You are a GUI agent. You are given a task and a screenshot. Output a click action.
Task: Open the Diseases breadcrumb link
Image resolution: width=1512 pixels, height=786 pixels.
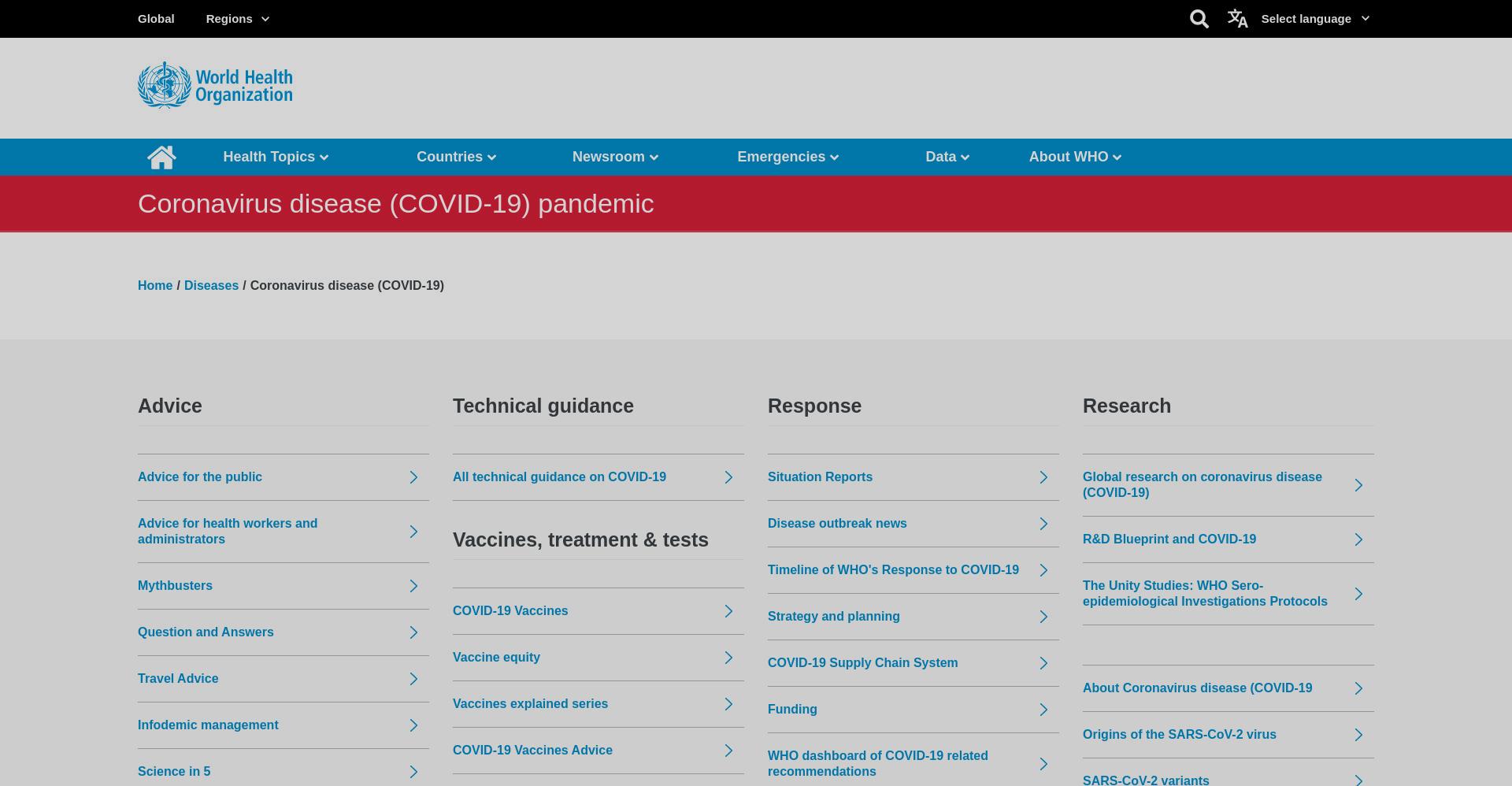pos(211,286)
